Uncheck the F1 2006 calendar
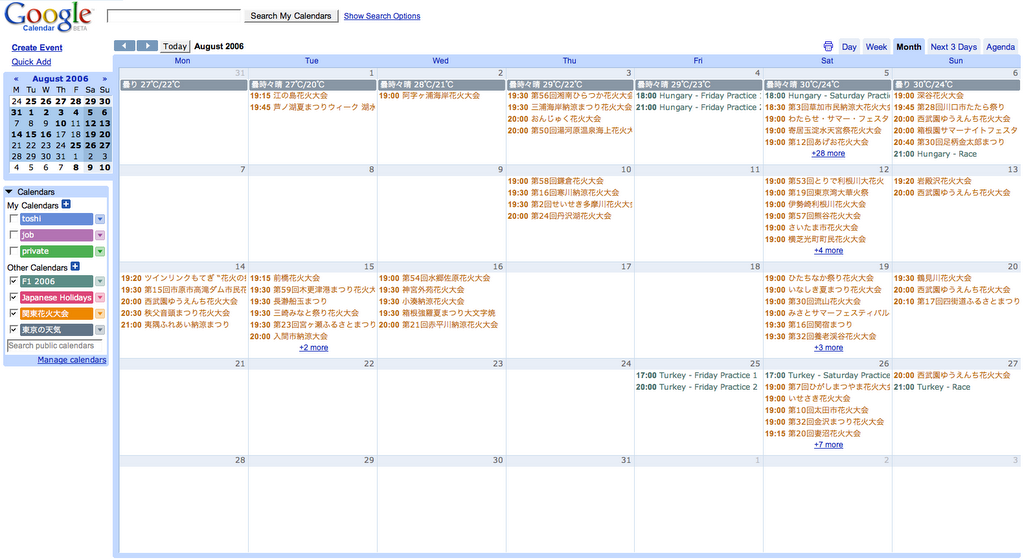Viewport: 1024px width, 560px height. point(14,281)
